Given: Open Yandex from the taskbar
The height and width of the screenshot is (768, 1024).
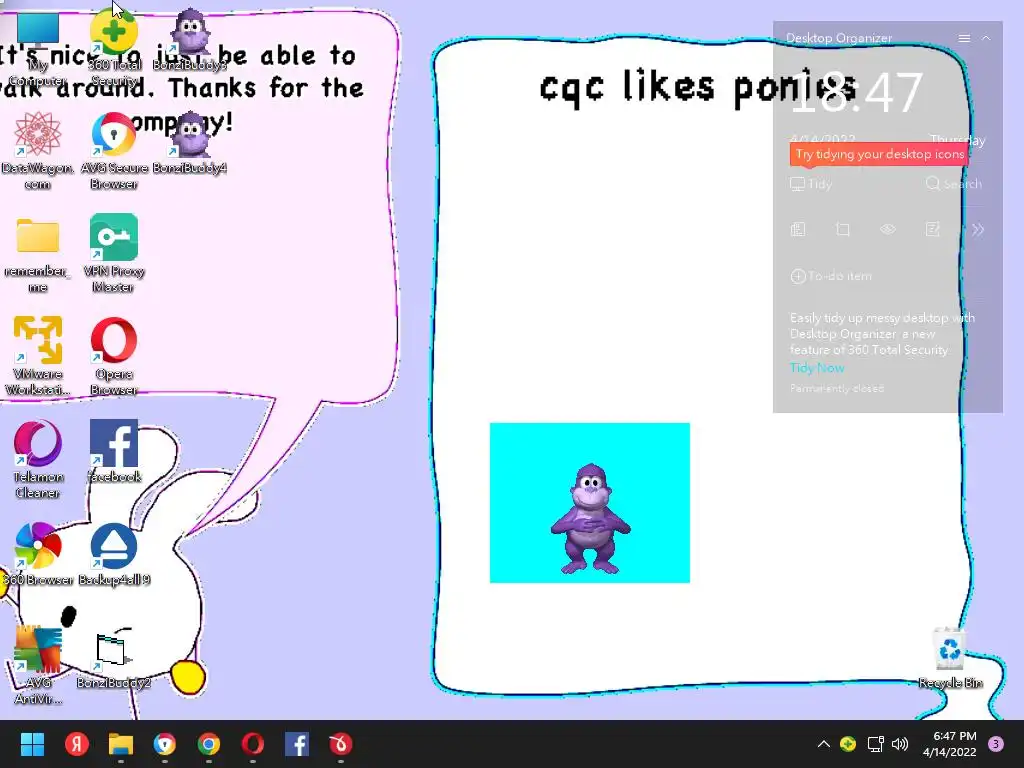Looking at the screenshot, I should (77, 744).
